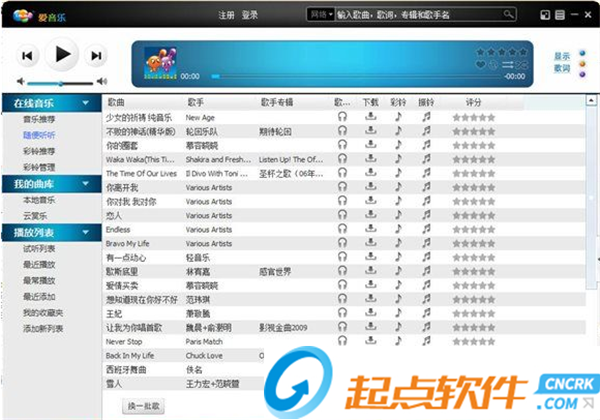Open the main menu list icon in title bar
Screen dimensions: 600x420
point(560,15)
